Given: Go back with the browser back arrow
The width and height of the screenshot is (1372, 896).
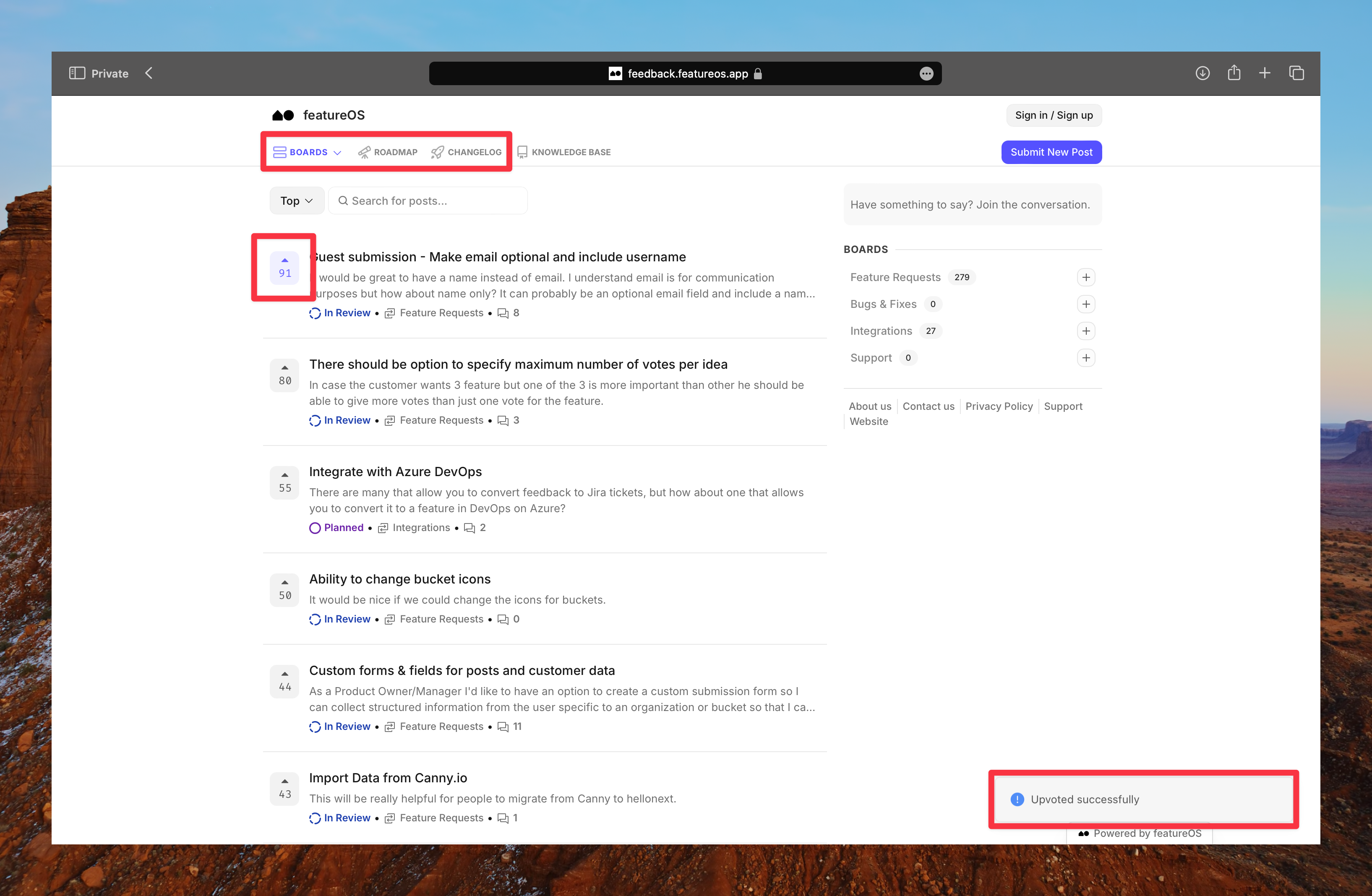Looking at the screenshot, I should click(149, 73).
